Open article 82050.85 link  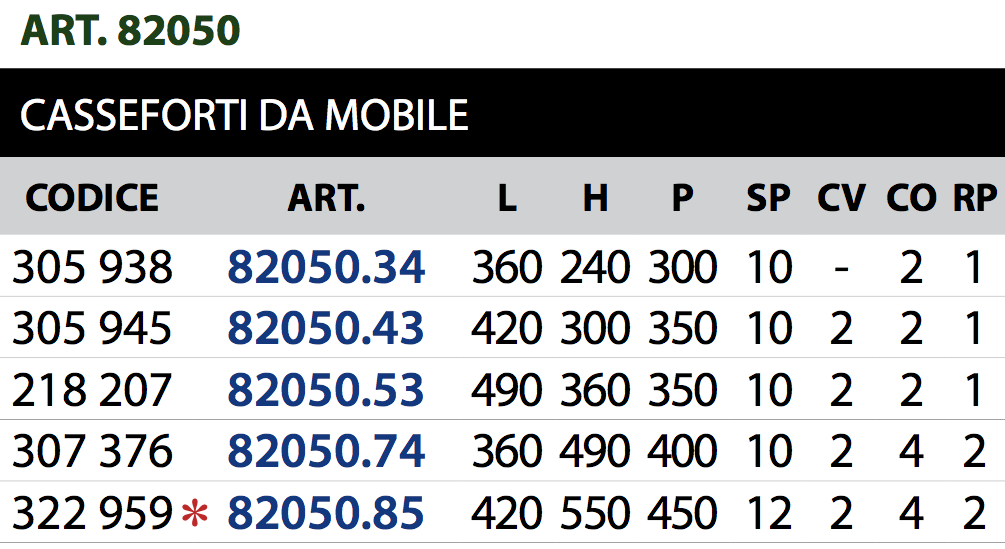point(326,514)
